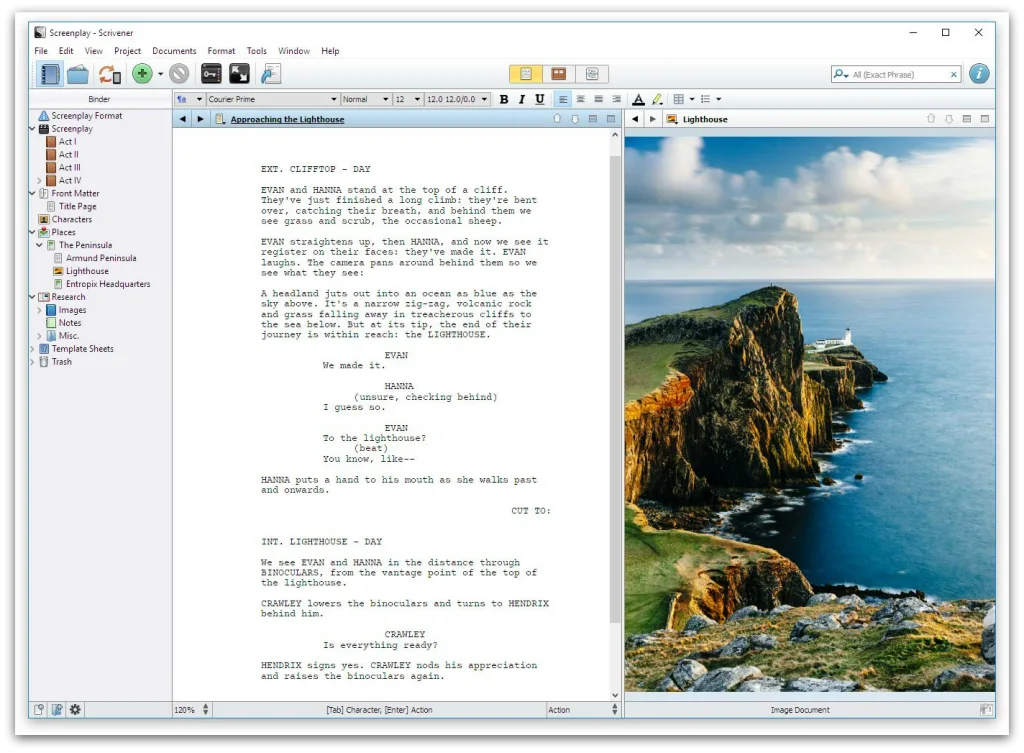
Task: Open the Format menu
Action: click(221, 51)
